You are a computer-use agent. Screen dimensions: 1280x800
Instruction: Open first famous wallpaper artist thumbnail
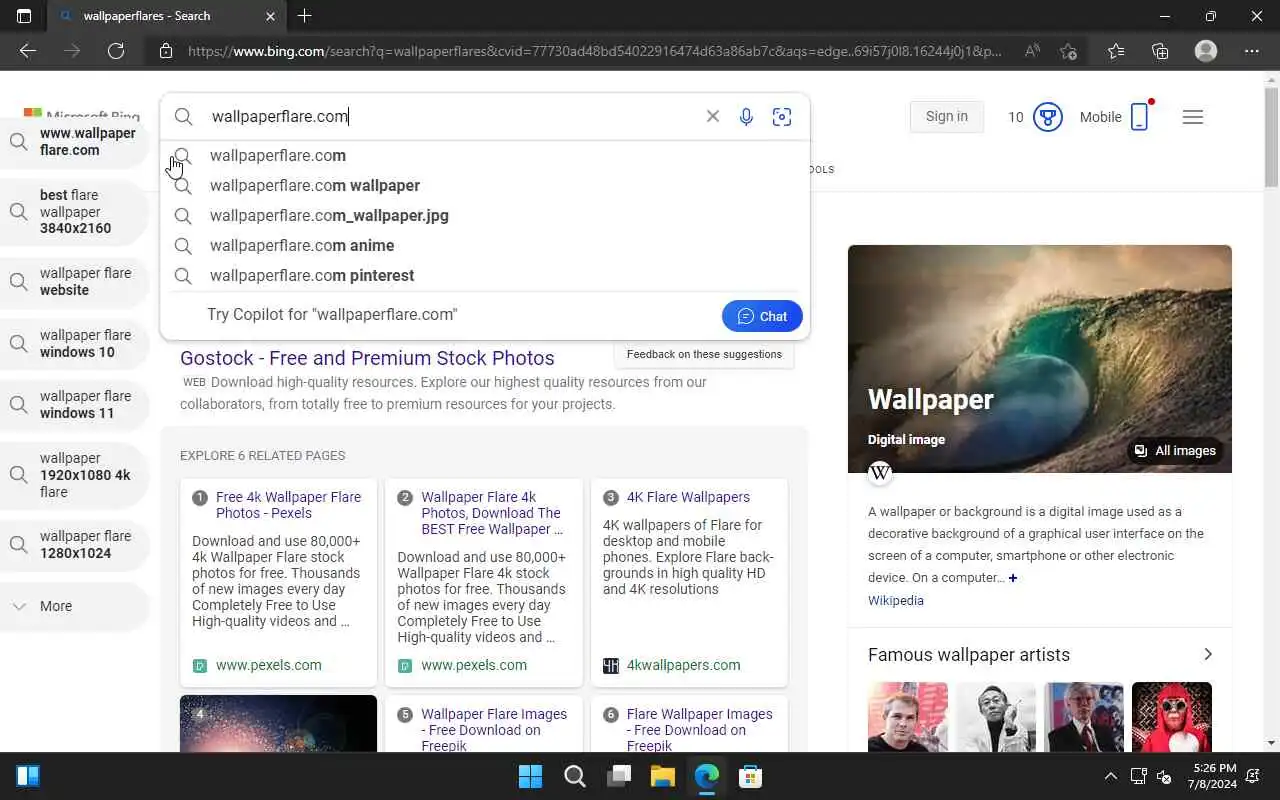coord(908,717)
